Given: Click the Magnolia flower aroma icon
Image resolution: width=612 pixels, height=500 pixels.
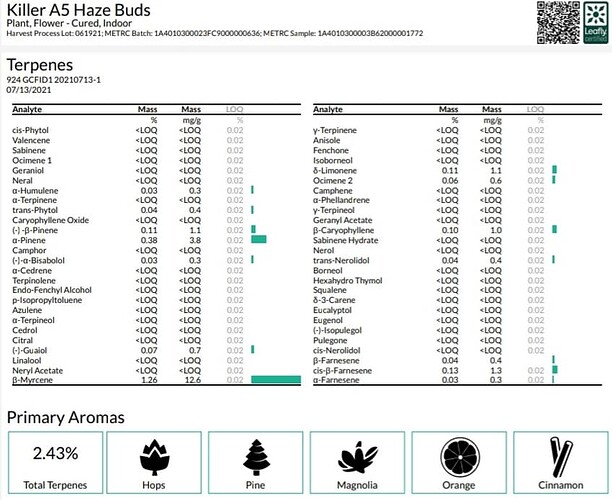Looking at the screenshot, I should (358, 457).
